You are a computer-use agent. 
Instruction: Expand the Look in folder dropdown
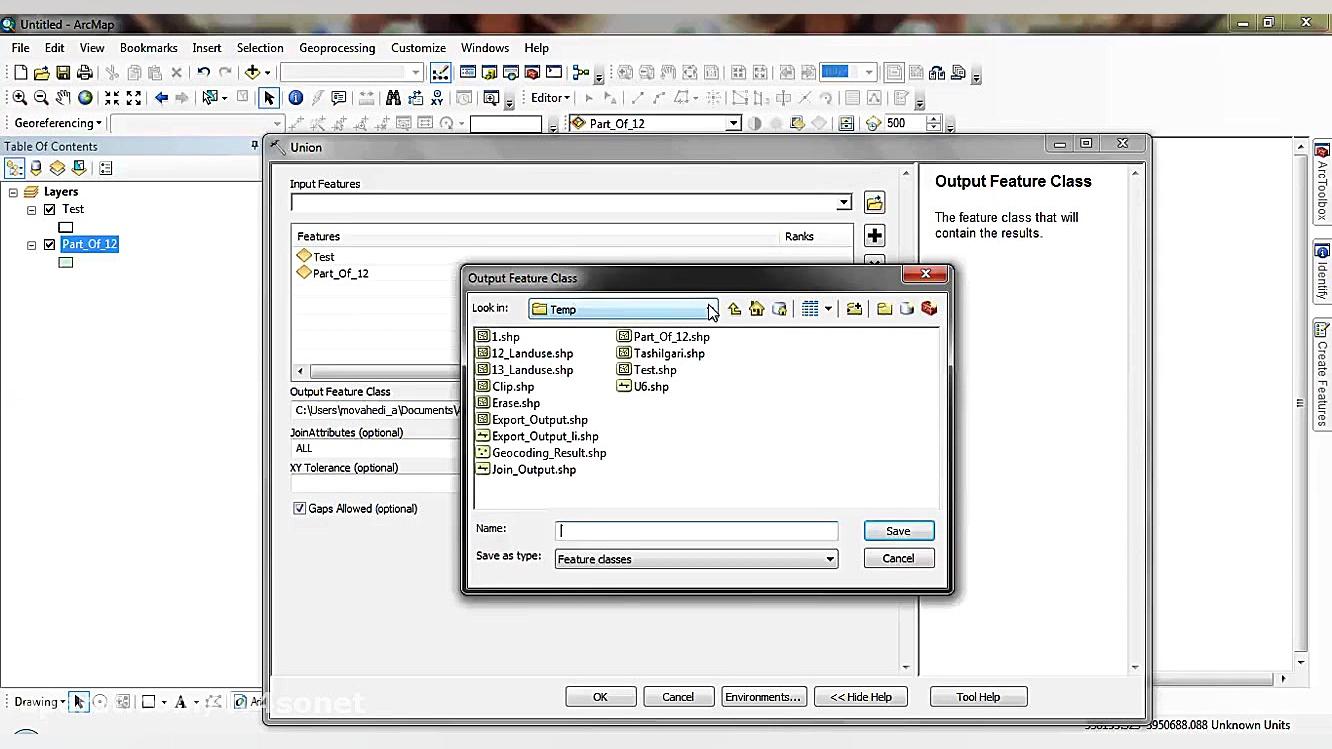tap(711, 309)
